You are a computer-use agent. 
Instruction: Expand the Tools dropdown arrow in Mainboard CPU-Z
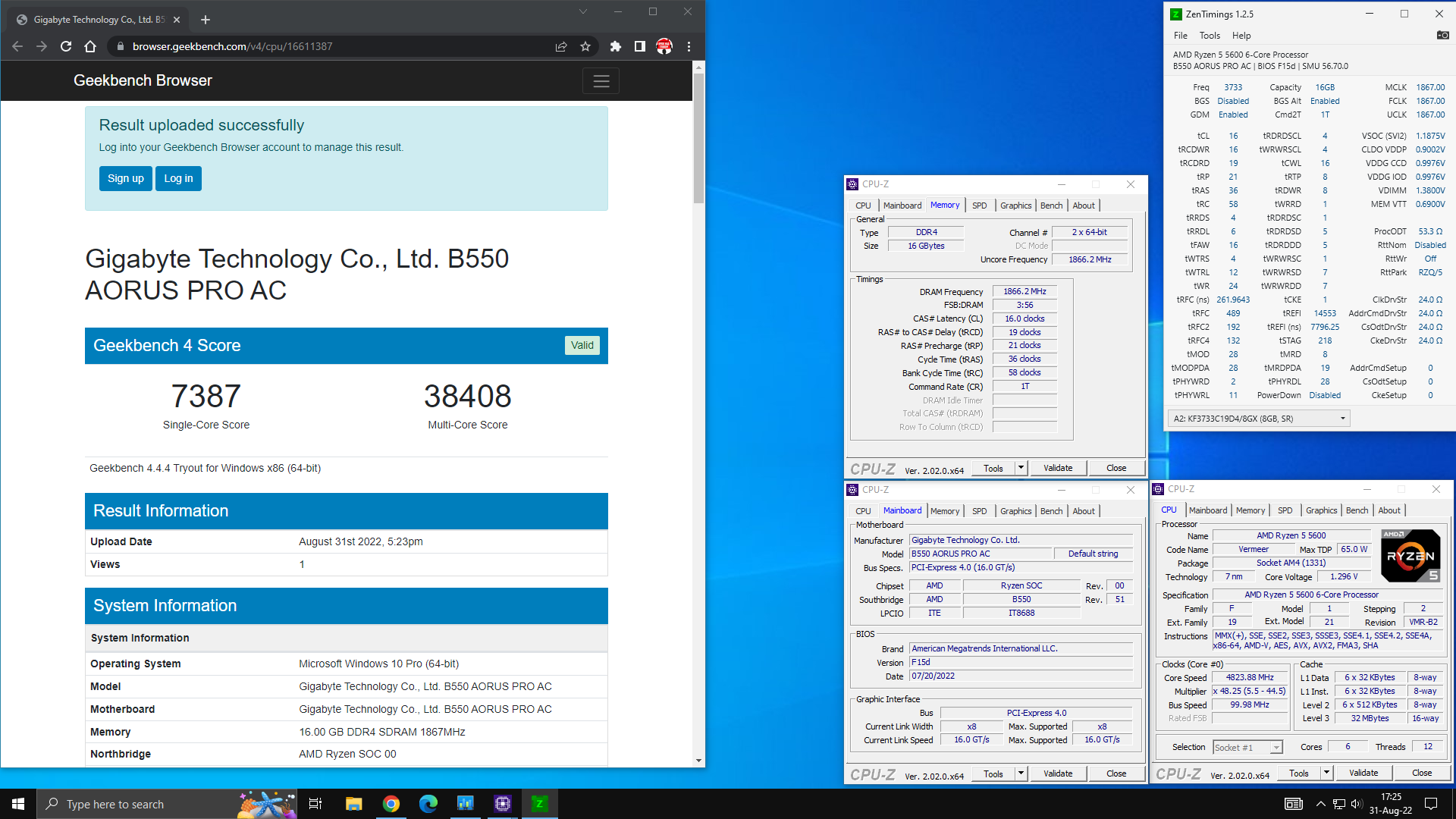click(1021, 773)
